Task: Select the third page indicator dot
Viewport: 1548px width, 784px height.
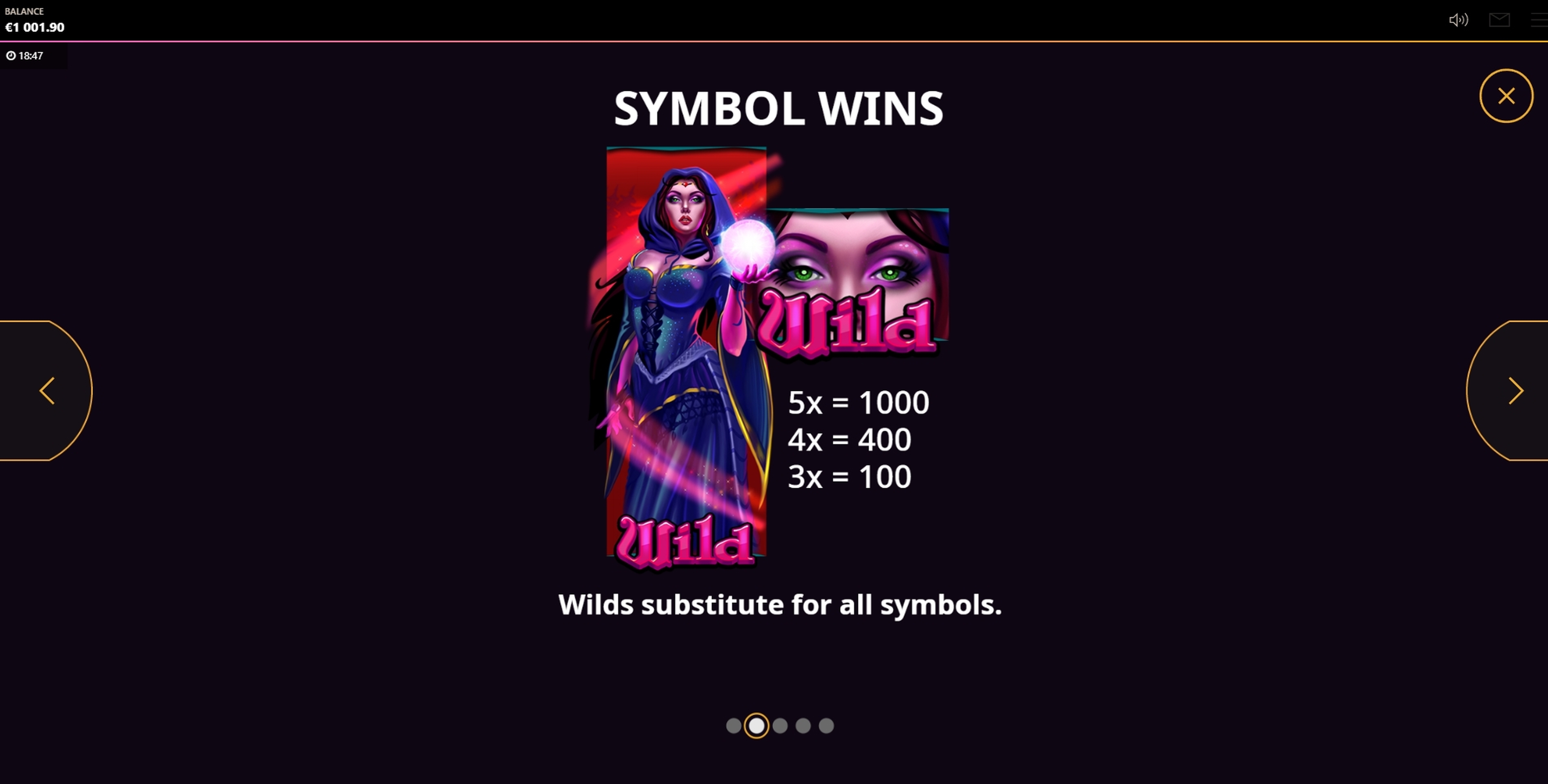Action: click(x=780, y=726)
